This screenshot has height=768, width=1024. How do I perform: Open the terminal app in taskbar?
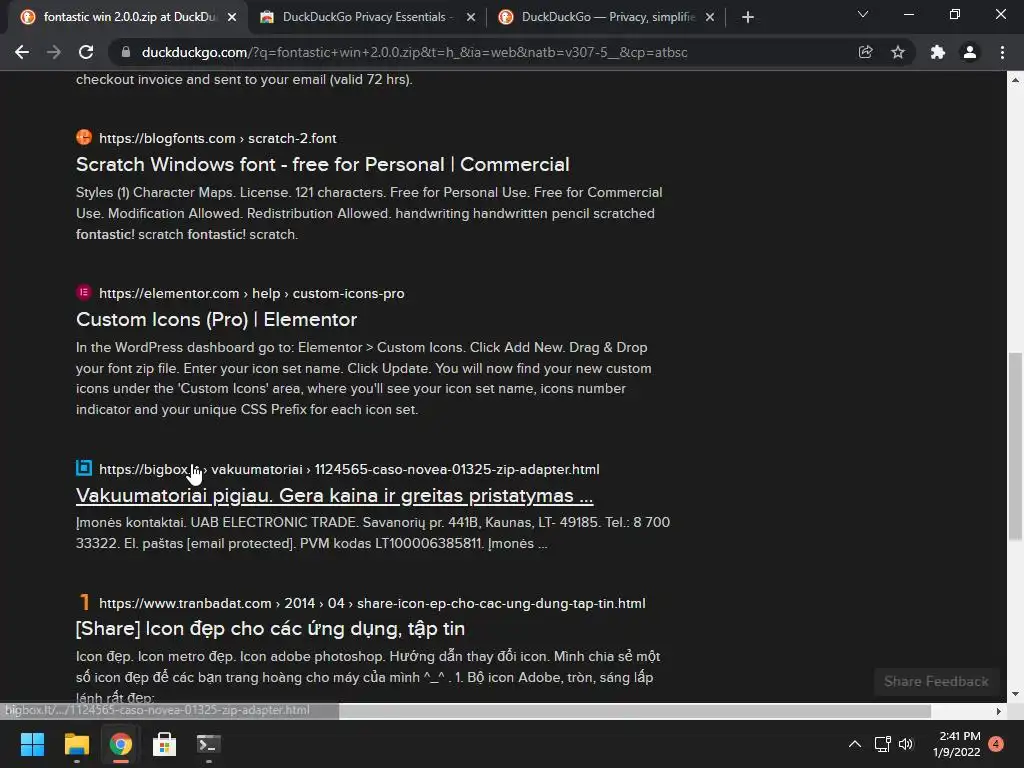pyautogui.click(x=208, y=744)
